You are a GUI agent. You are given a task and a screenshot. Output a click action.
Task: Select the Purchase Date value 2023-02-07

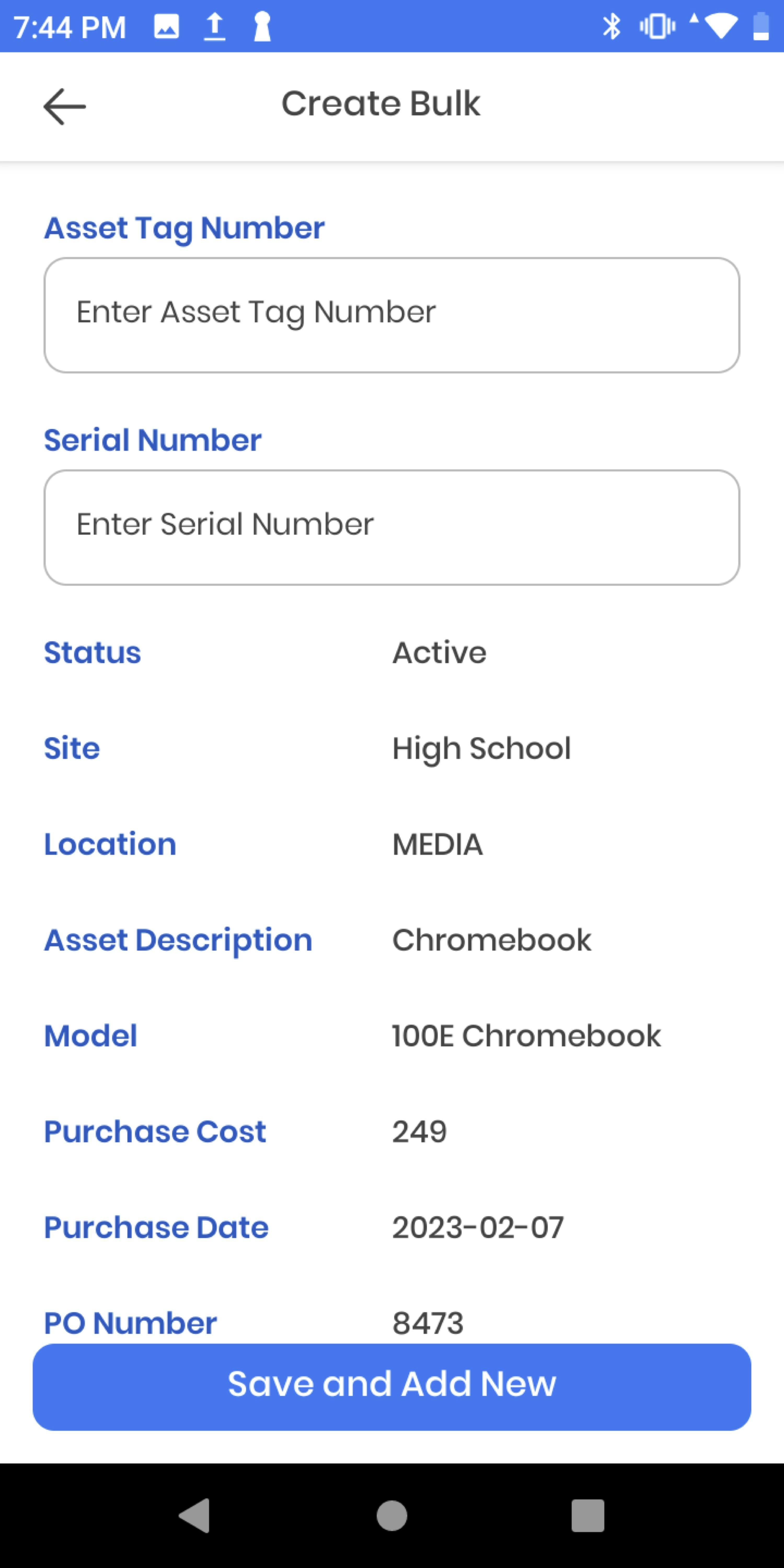coord(477,1227)
